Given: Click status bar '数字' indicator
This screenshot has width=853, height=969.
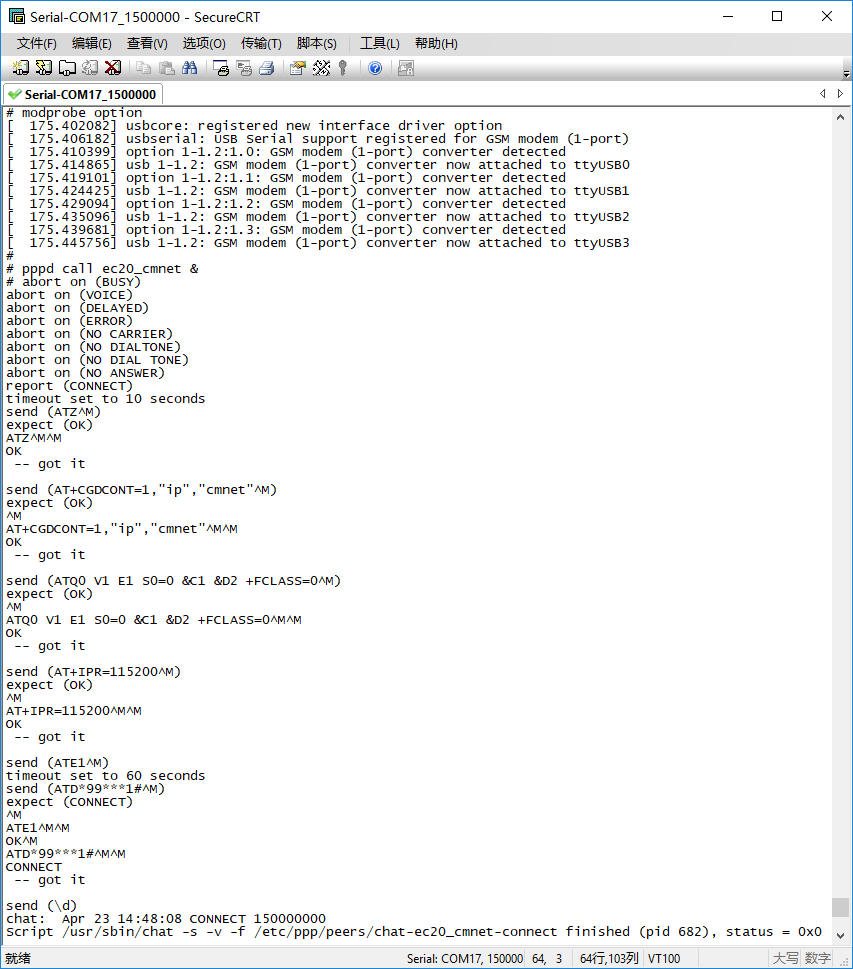Looking at the screenshot, I should click(818, 958).
